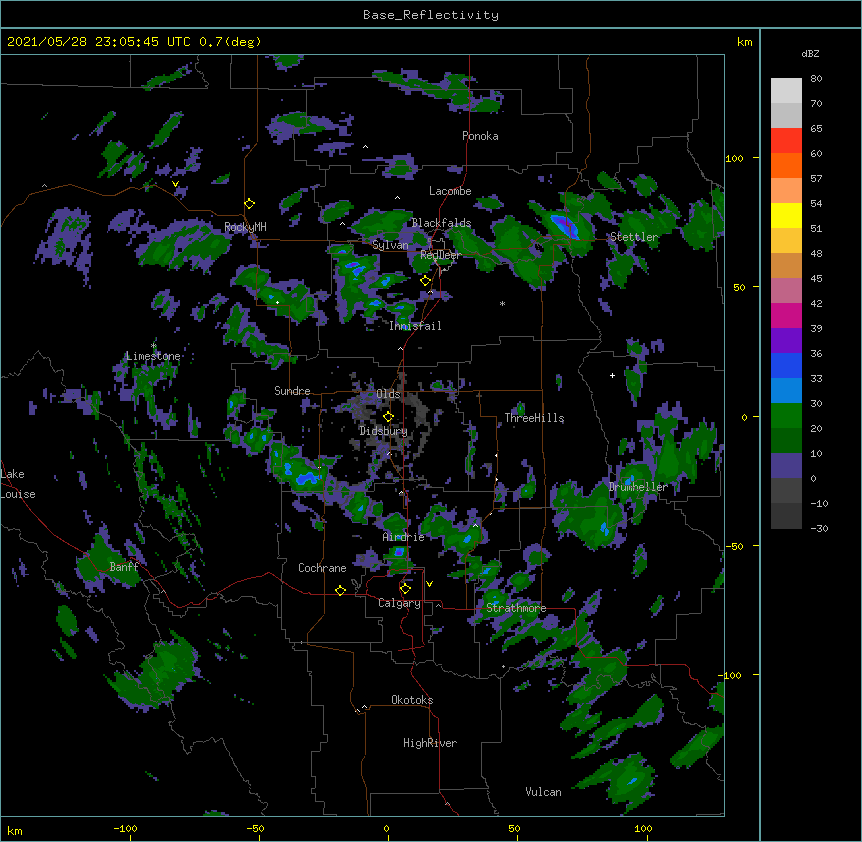This screenshot has width=862, height=842.
Task: Select the bright green 20-30 dBZ legend swatch
Action: point(786,416)
